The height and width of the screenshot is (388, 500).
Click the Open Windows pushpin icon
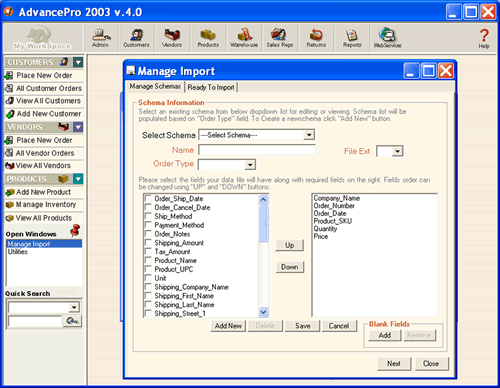76,231
